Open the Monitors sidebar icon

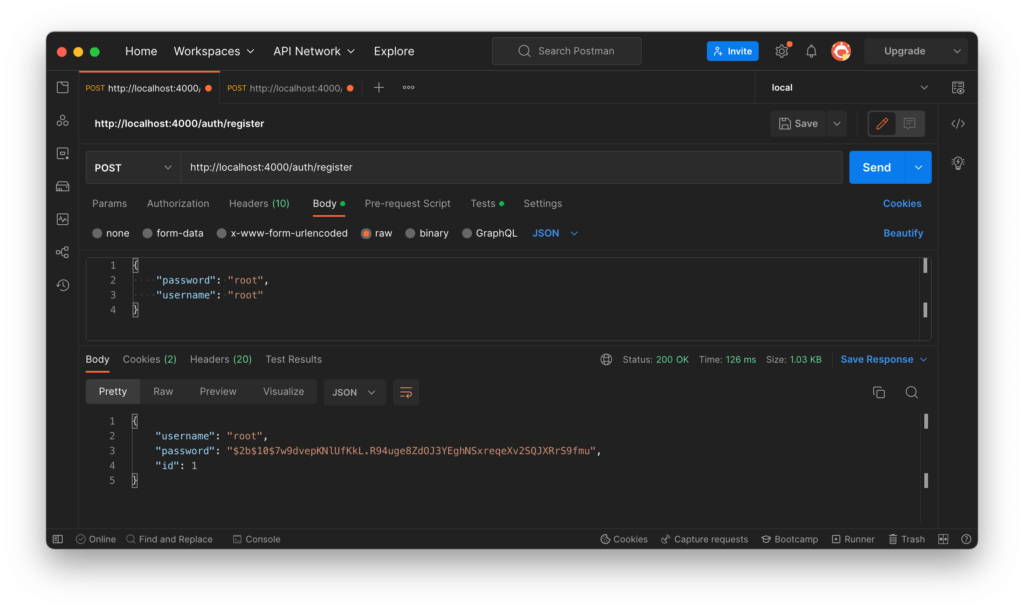pos(63,219)
